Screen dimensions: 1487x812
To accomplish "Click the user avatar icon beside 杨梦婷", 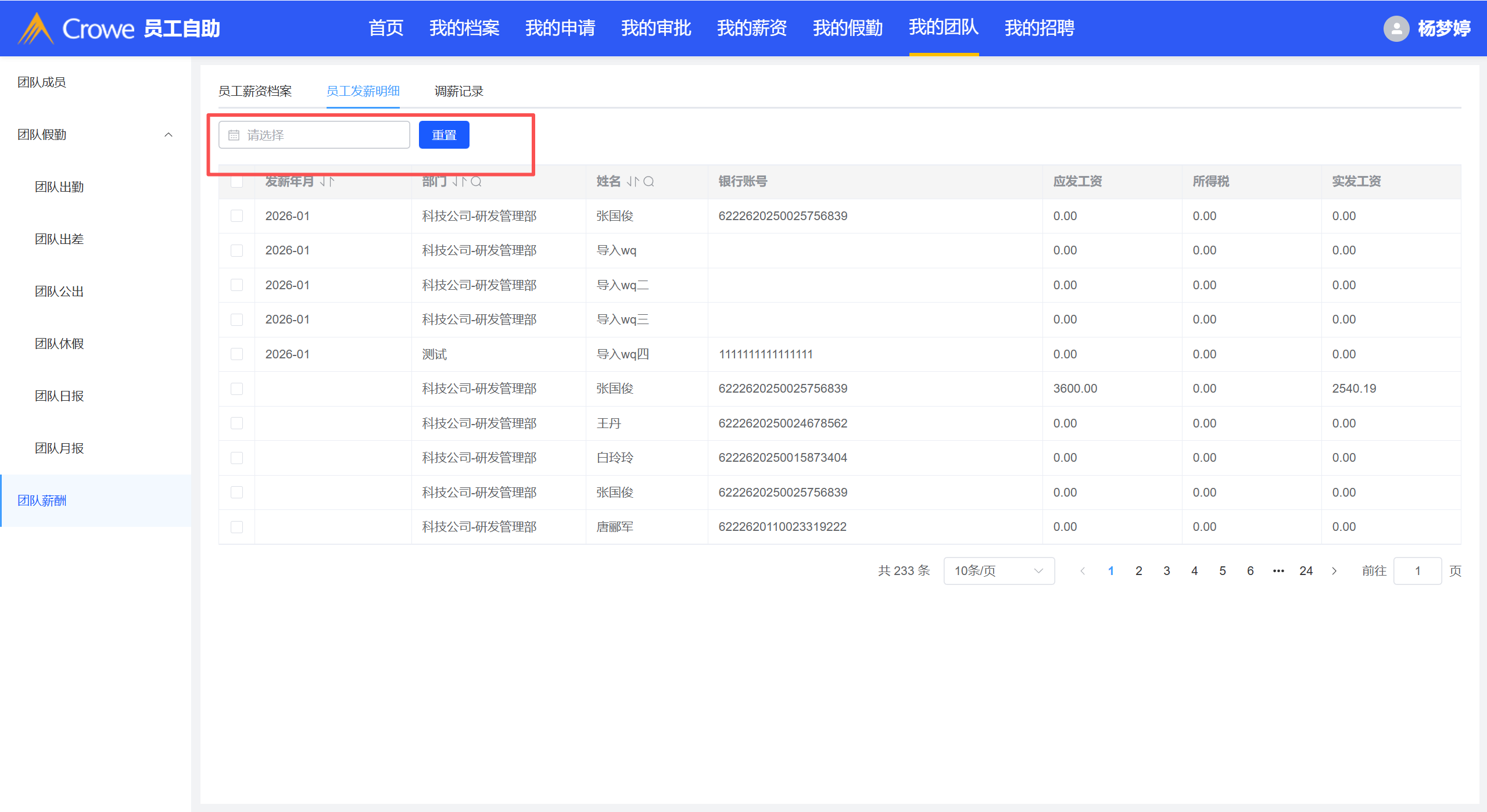I will coord(1396,28).
